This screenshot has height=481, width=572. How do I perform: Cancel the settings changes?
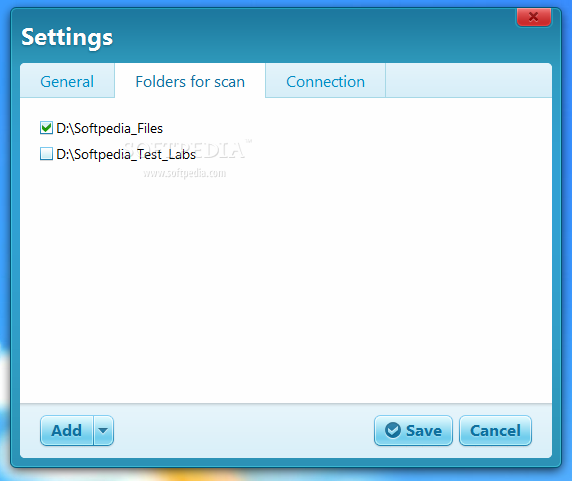tap(495, 430)
